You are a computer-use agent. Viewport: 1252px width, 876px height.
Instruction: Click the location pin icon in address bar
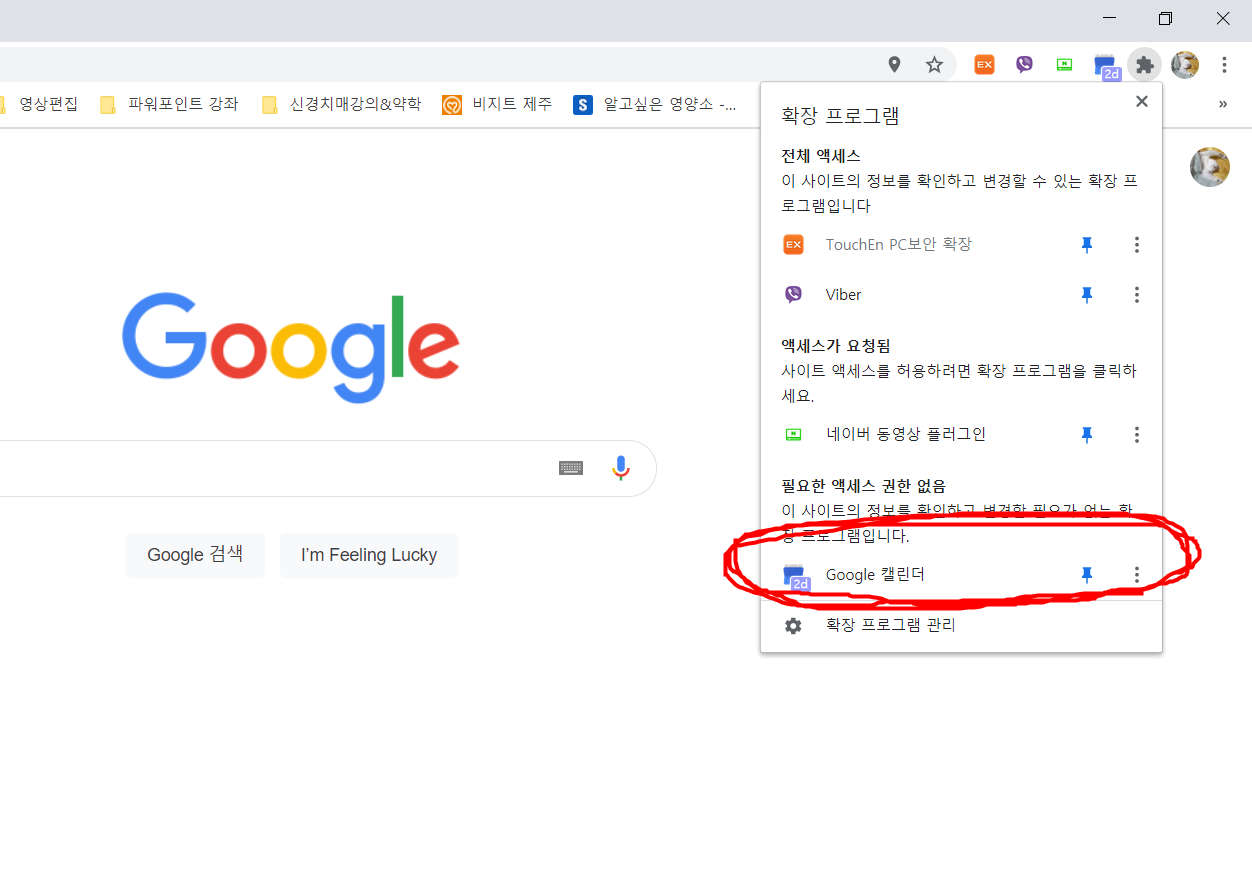(x=894, y=65)
